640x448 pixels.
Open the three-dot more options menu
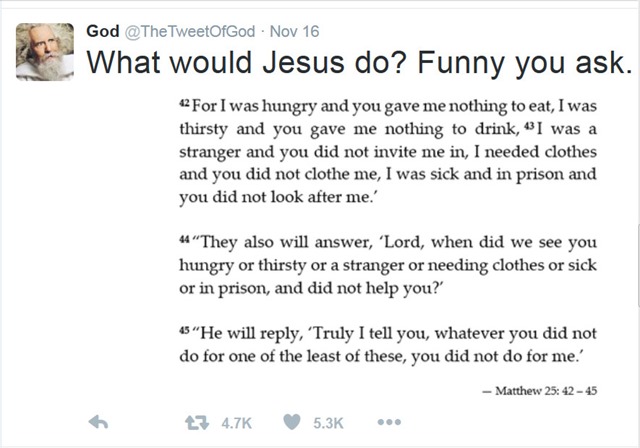tap(389, 422)
